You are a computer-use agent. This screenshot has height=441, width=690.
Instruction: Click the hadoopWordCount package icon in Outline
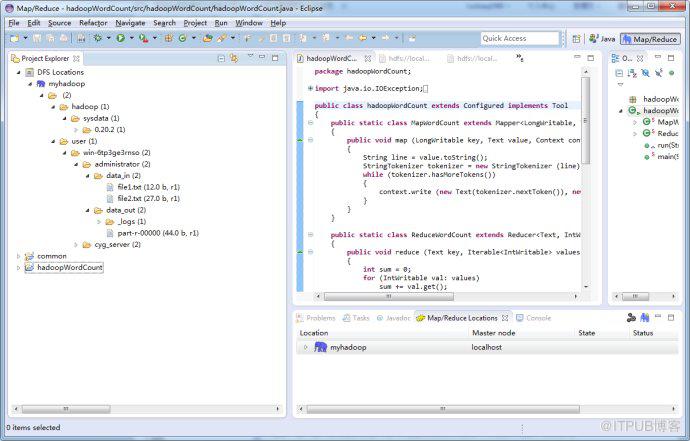pos(633,99)
